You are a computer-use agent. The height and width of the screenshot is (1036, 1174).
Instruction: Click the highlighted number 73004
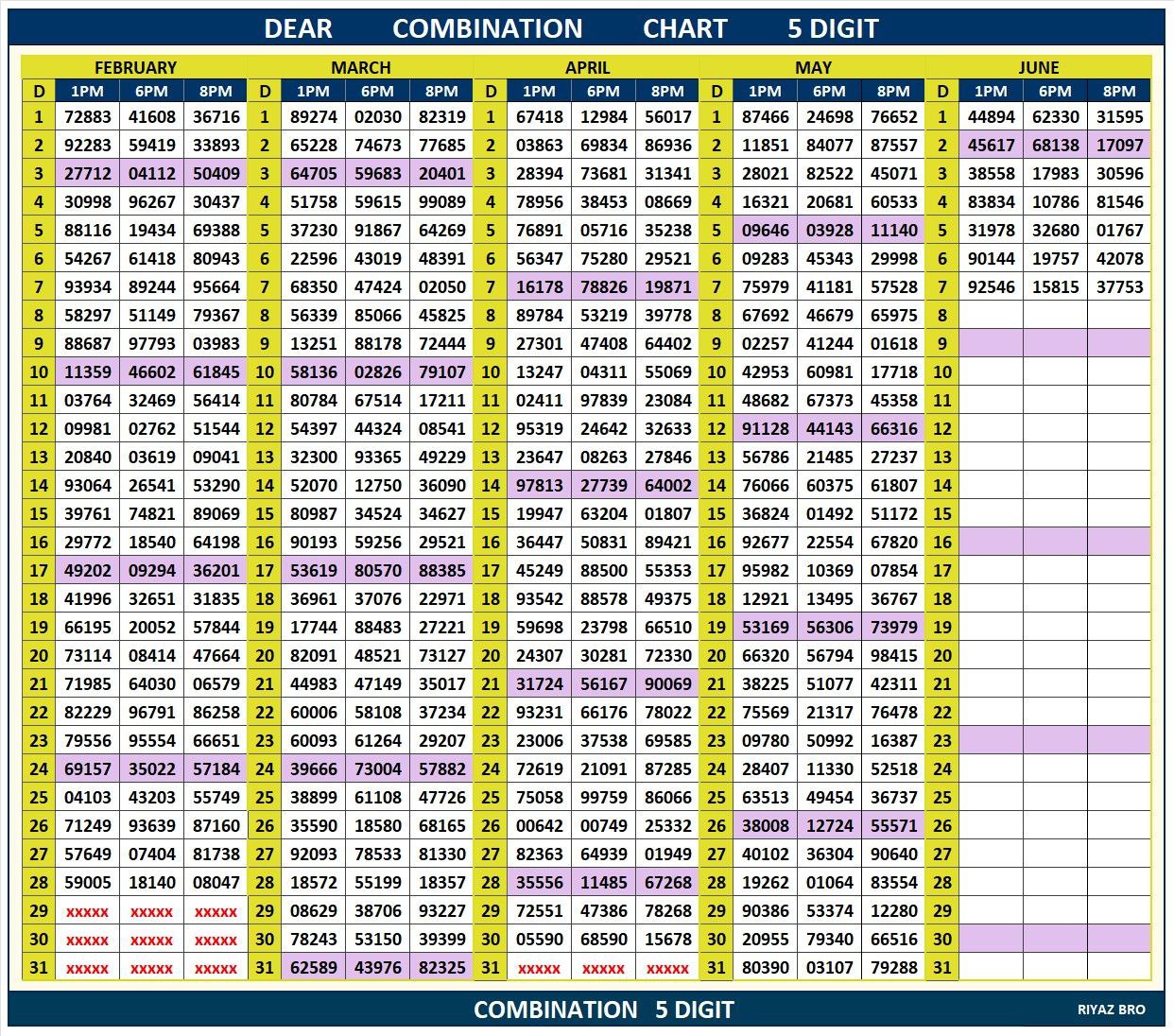click(x=377, y=769)
